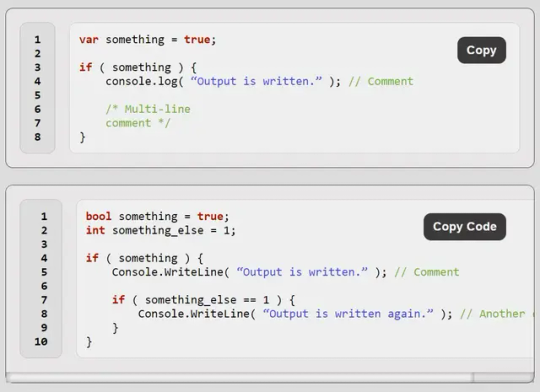Click the 'true' value in first snippet

point(197,40)
